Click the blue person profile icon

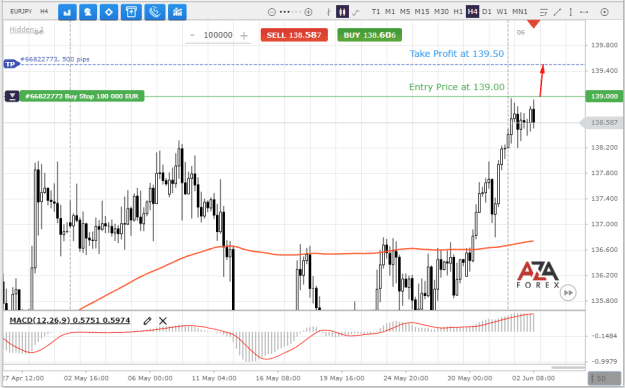[x=88, y=12]
